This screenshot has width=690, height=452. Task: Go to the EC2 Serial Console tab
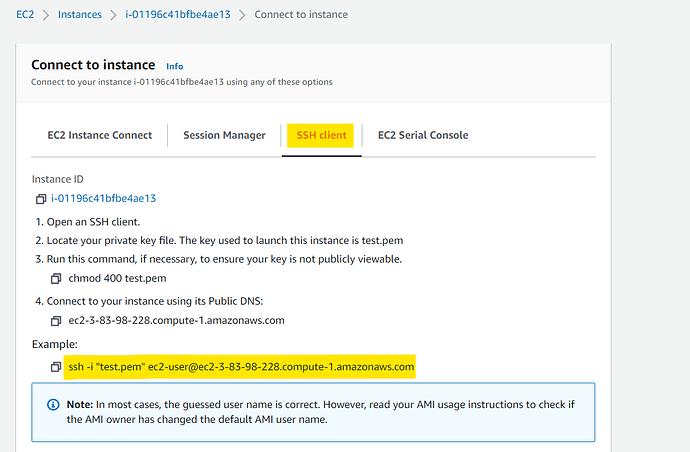422,135
